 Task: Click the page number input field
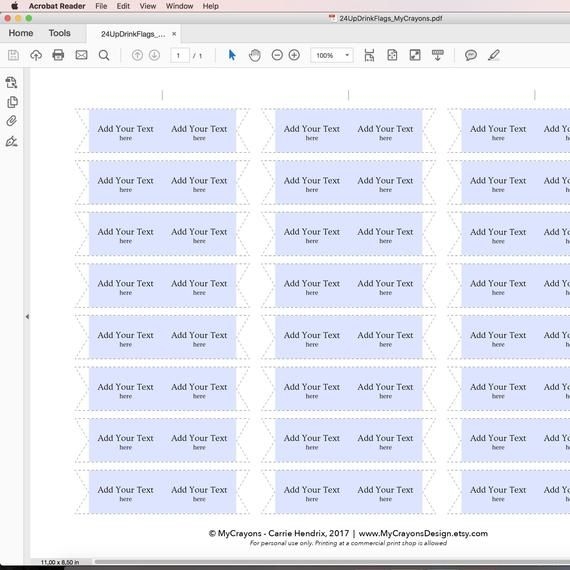pos(180,56)
